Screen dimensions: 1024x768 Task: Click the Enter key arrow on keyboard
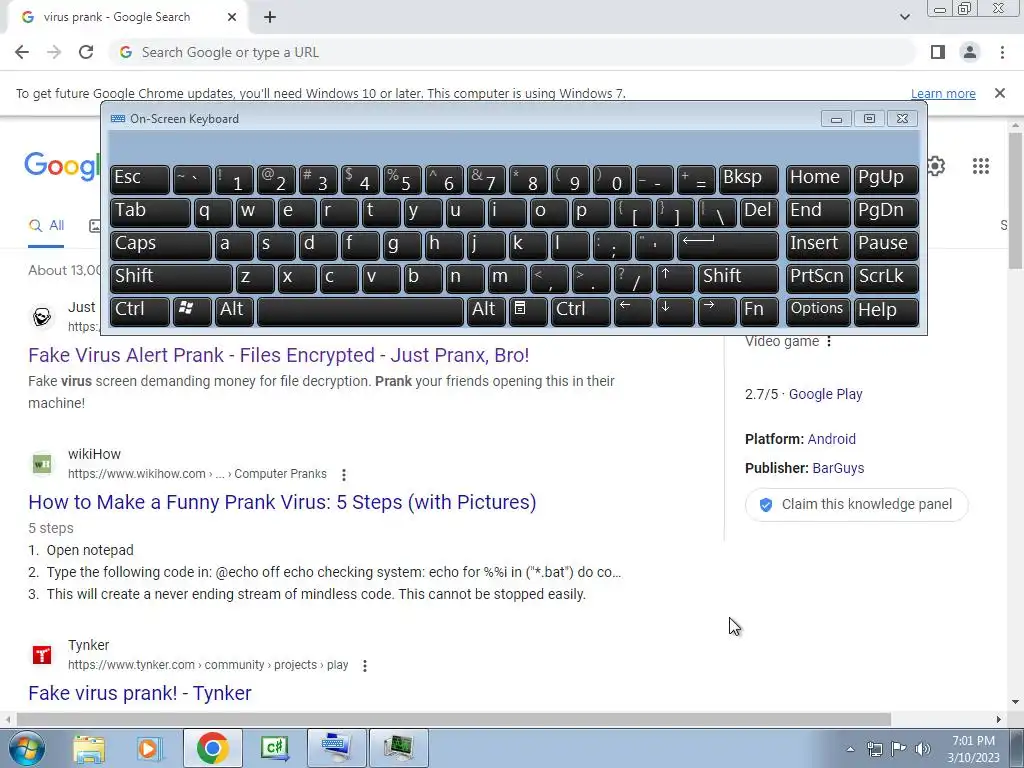click(728, 244)
